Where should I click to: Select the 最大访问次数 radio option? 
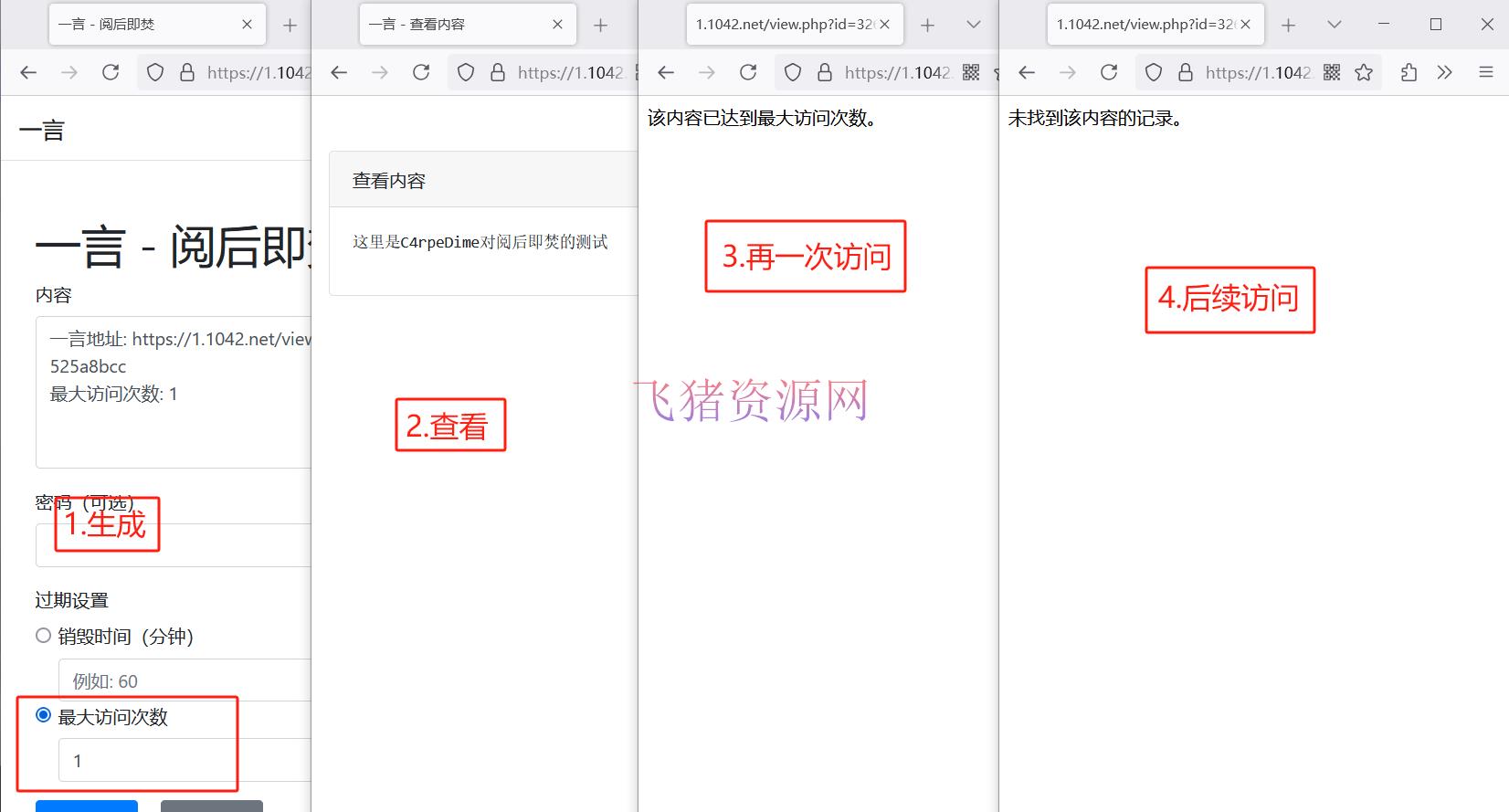pyautogui.click(x=43, y=715)
